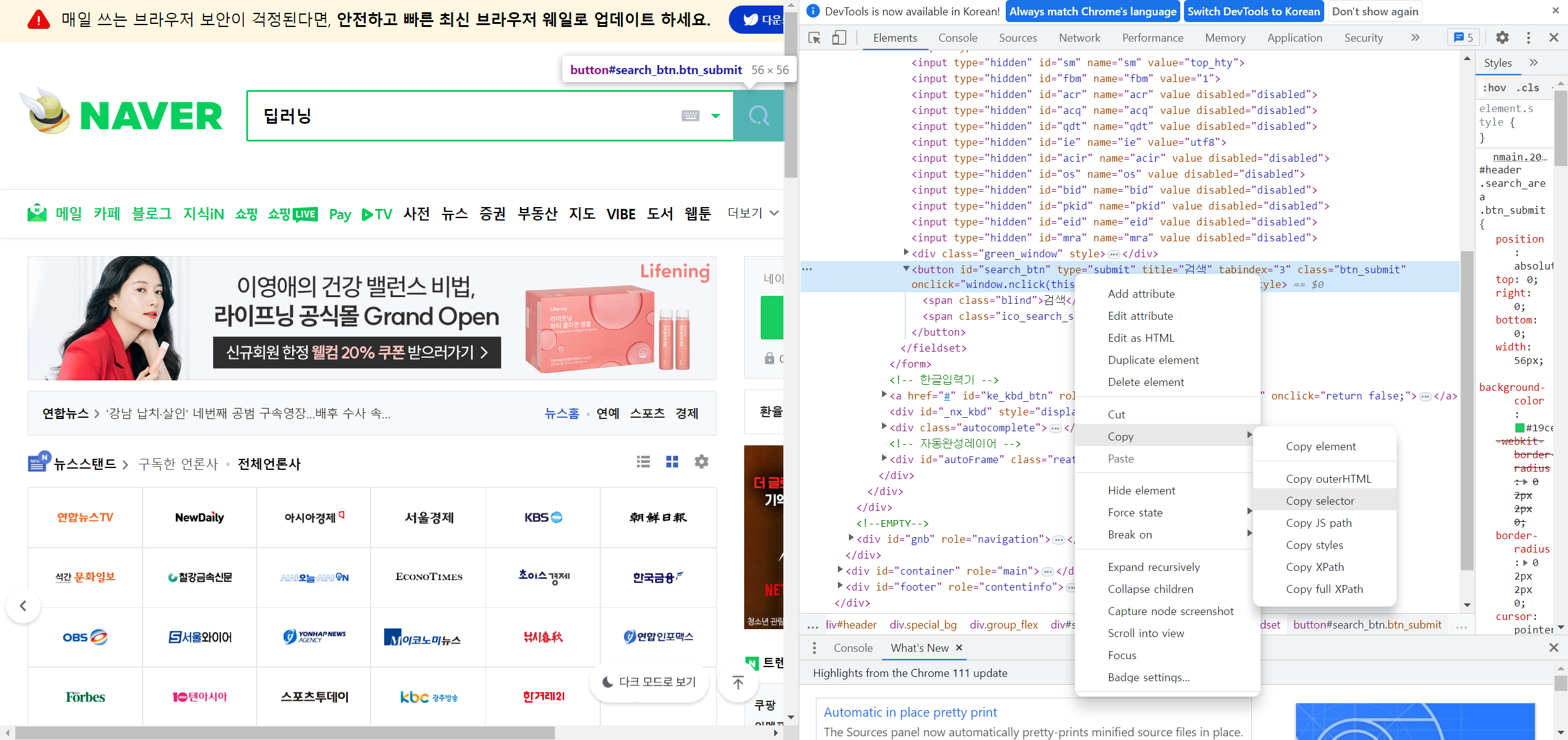This screenshot has width=1568, height=740.
Task: Click the Naver search magnifier button
Action: pos(758,116)
